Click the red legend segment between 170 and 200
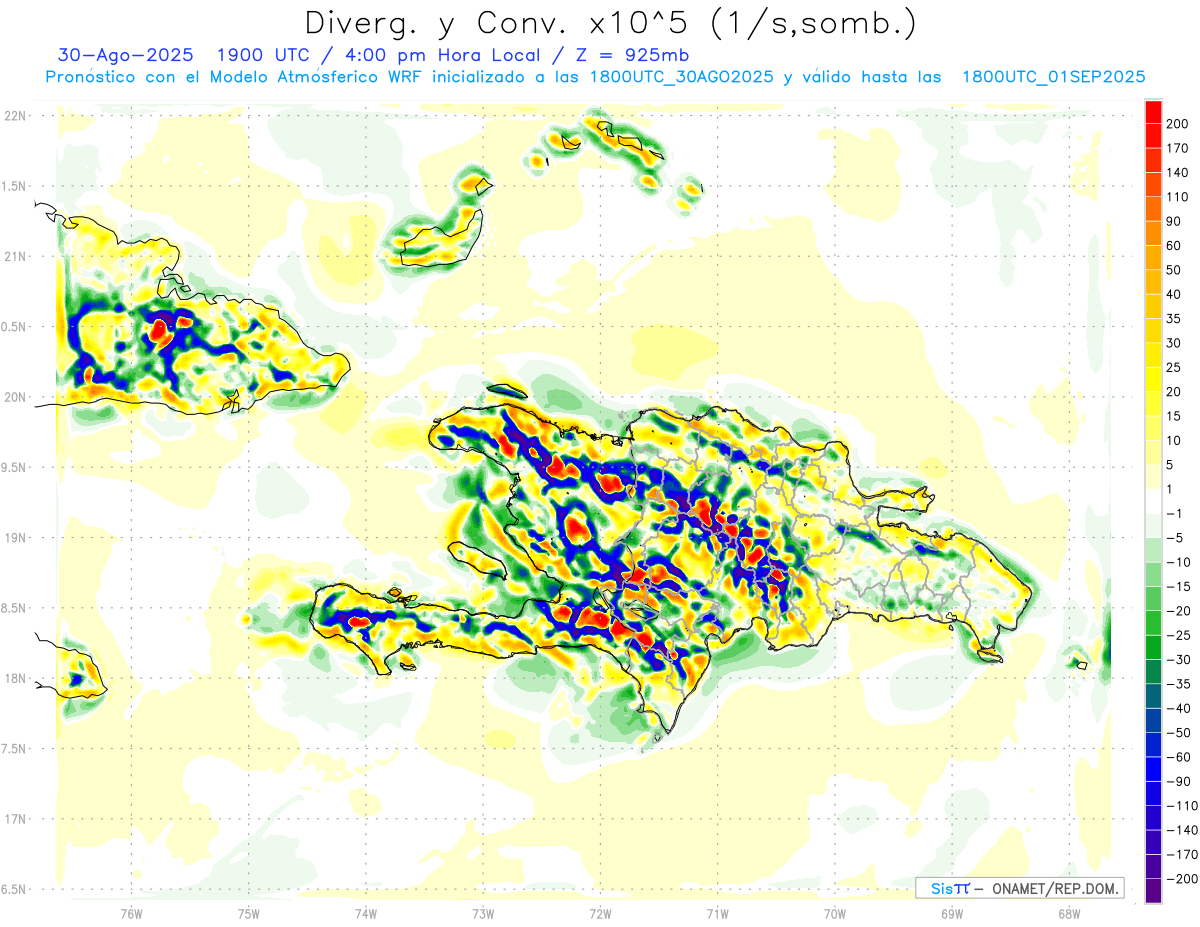 (x=1153, y=136)
